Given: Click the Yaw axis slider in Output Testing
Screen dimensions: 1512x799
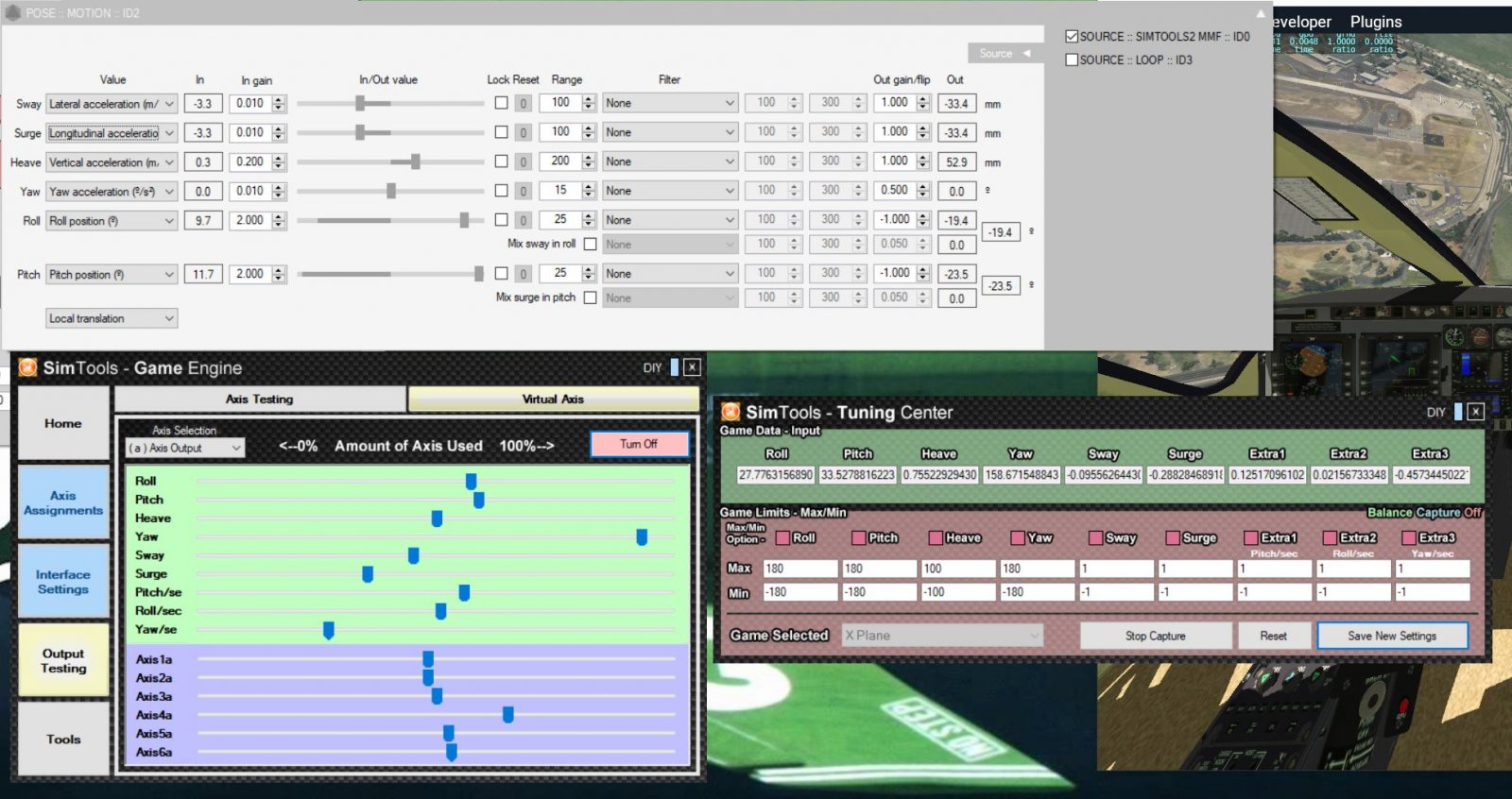Looking at the screenshot, I should click(642, 536).
